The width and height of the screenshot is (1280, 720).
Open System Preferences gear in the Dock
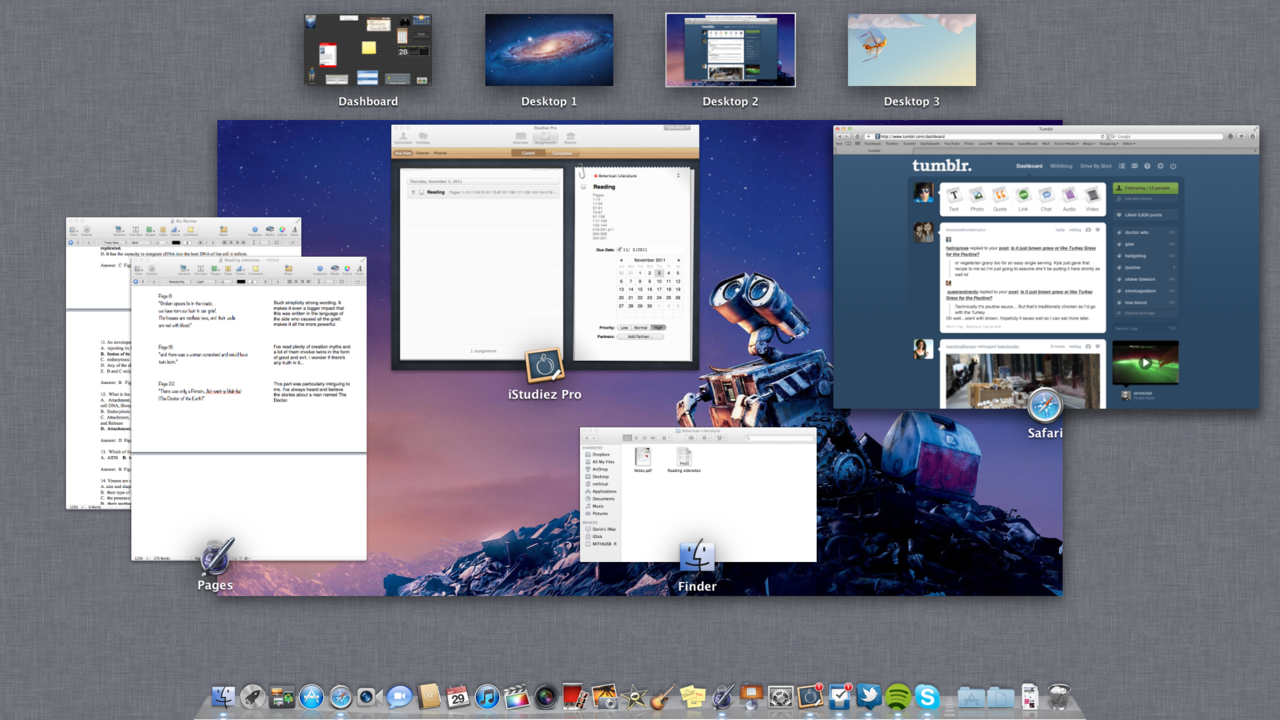click(x=780, y=696)
